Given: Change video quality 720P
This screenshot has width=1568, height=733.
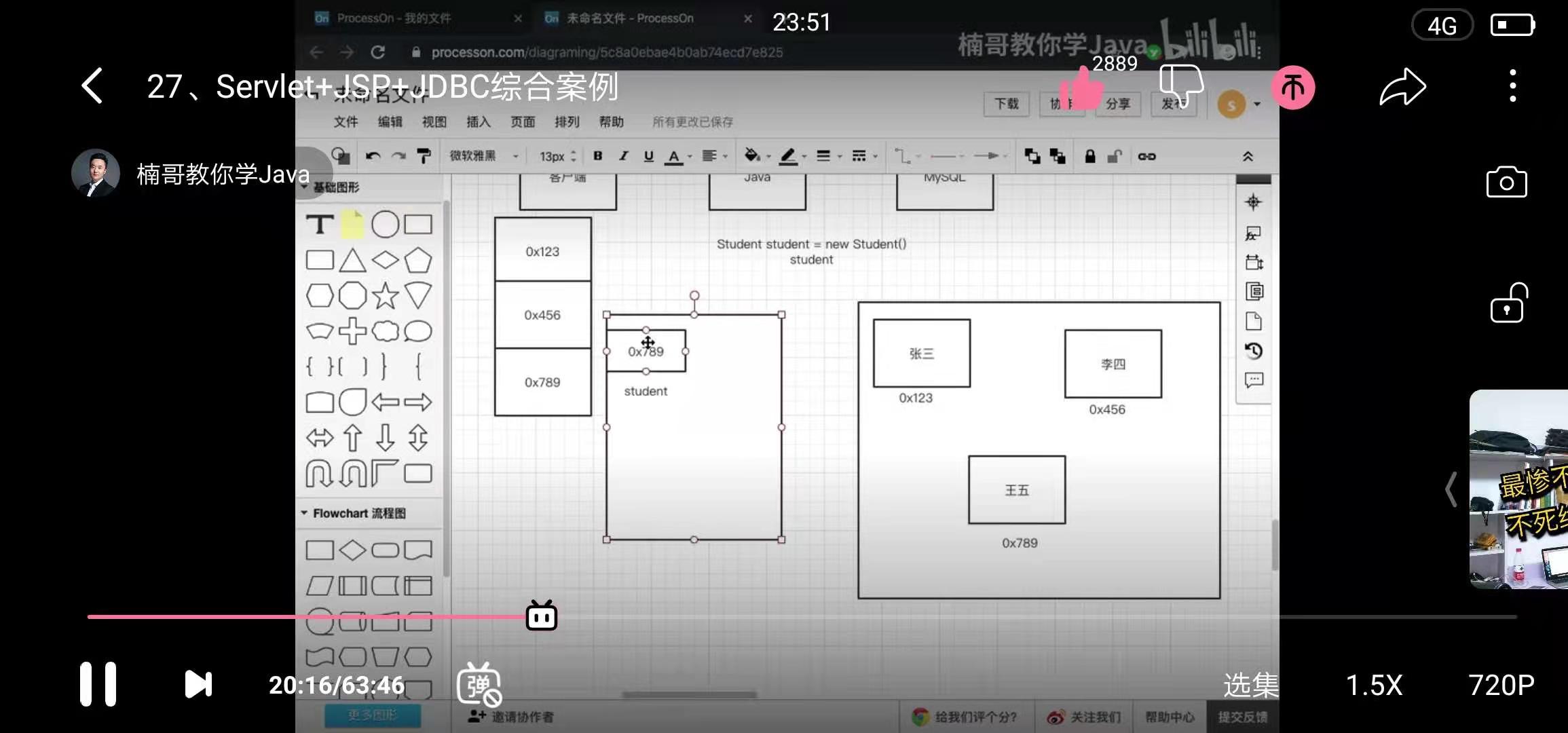Looking at the screenshot, I should coord(1501,685).
